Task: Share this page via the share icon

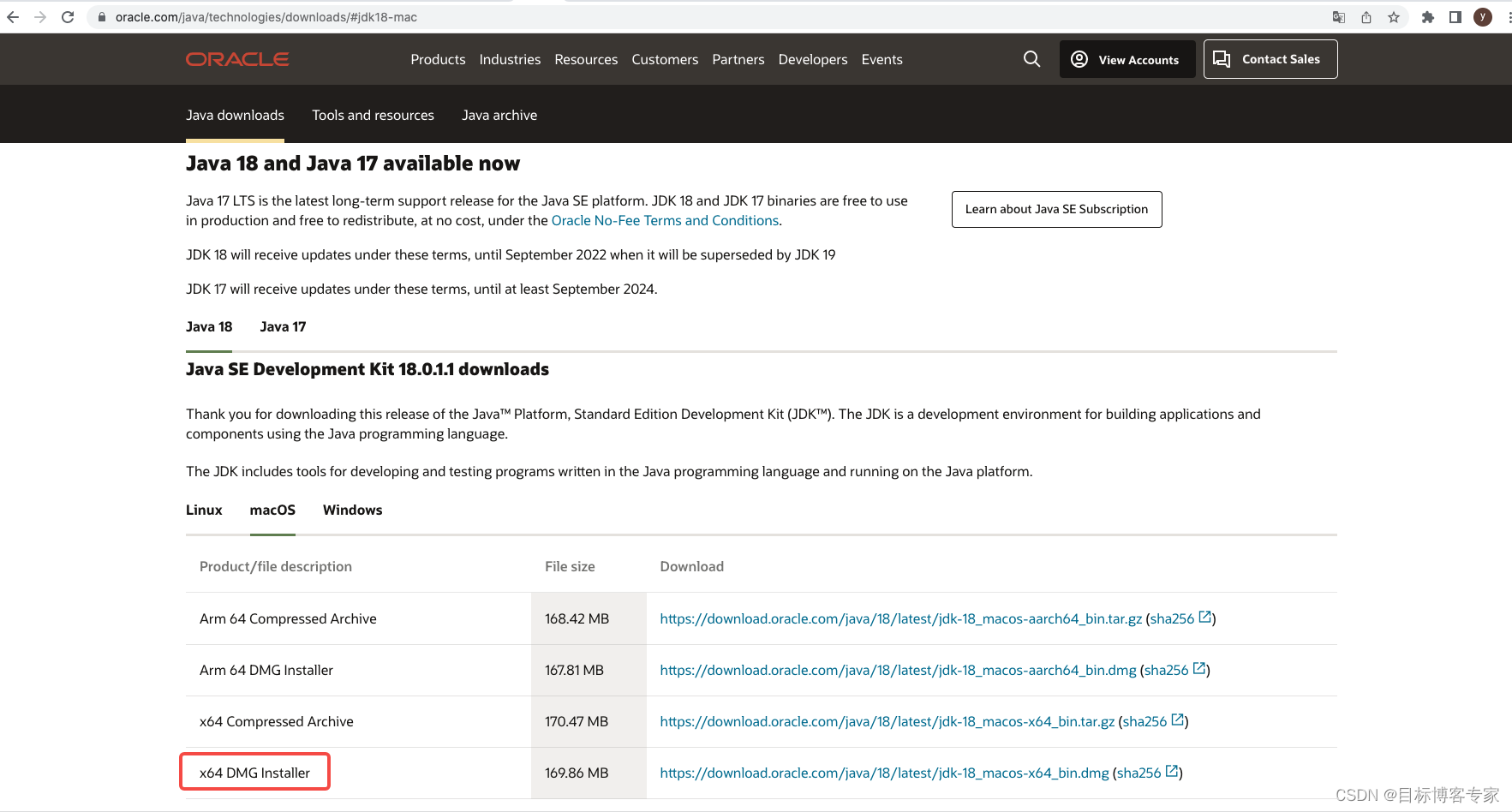Action: point(1366,17)
